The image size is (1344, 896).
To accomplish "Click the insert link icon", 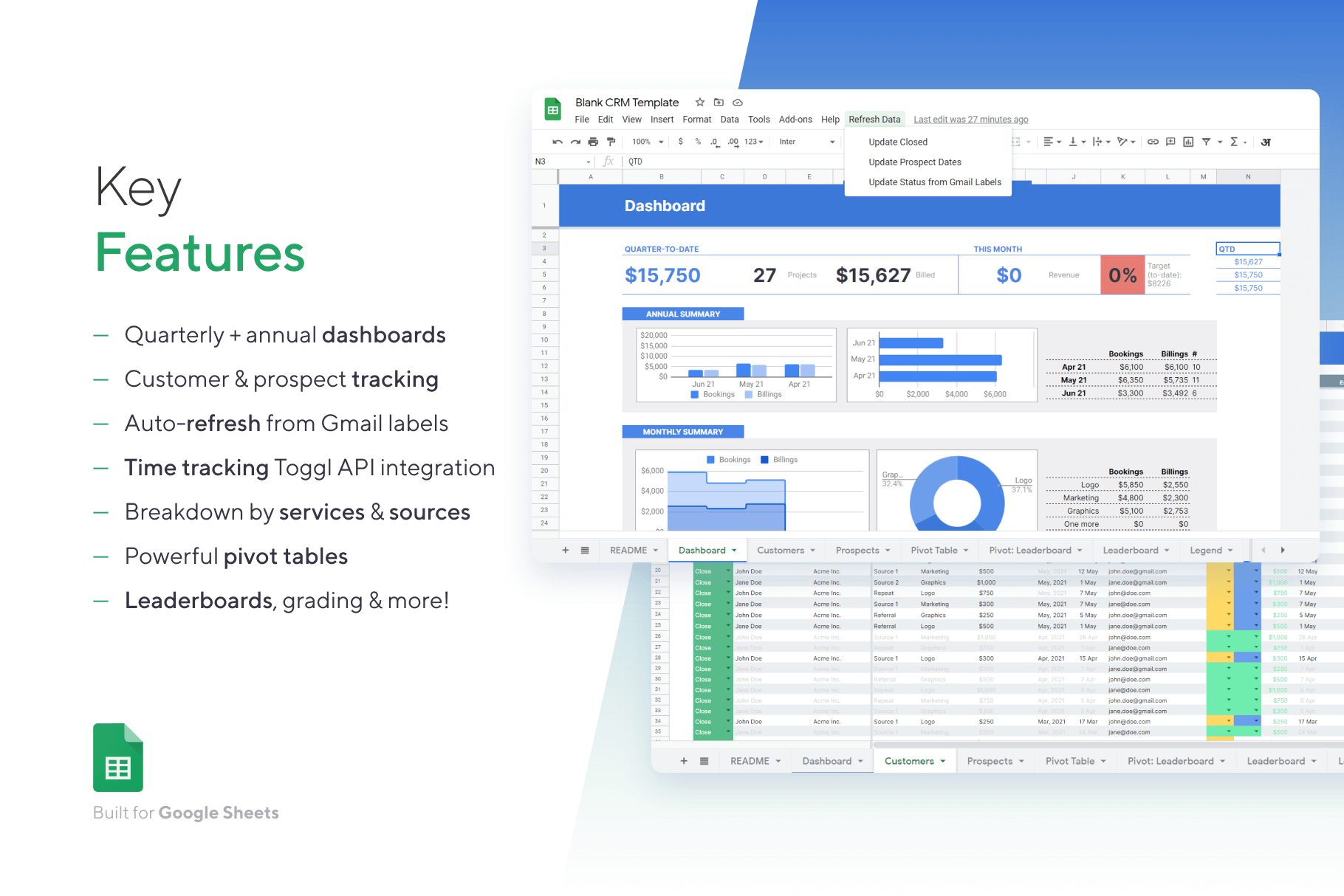I will pos(1153,142).
